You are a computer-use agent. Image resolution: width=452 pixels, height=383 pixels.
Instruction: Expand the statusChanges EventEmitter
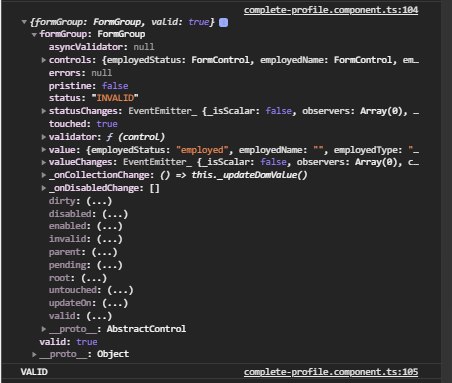click(44, 111)
